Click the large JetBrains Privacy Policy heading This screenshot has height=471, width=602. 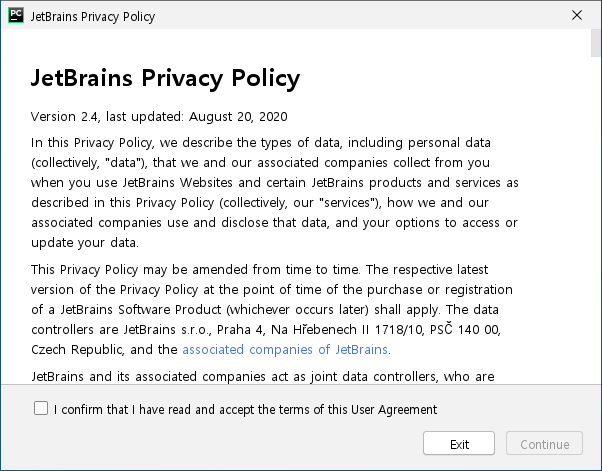(165, 78)
